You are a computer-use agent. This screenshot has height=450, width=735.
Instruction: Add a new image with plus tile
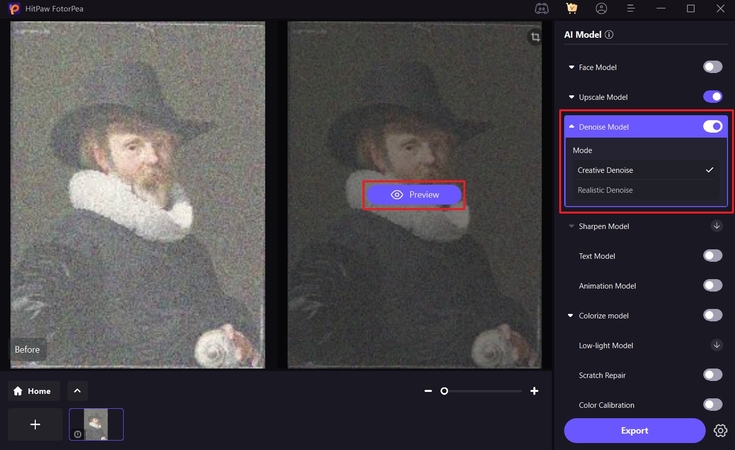pyautogui.click(x=35, y=424)
